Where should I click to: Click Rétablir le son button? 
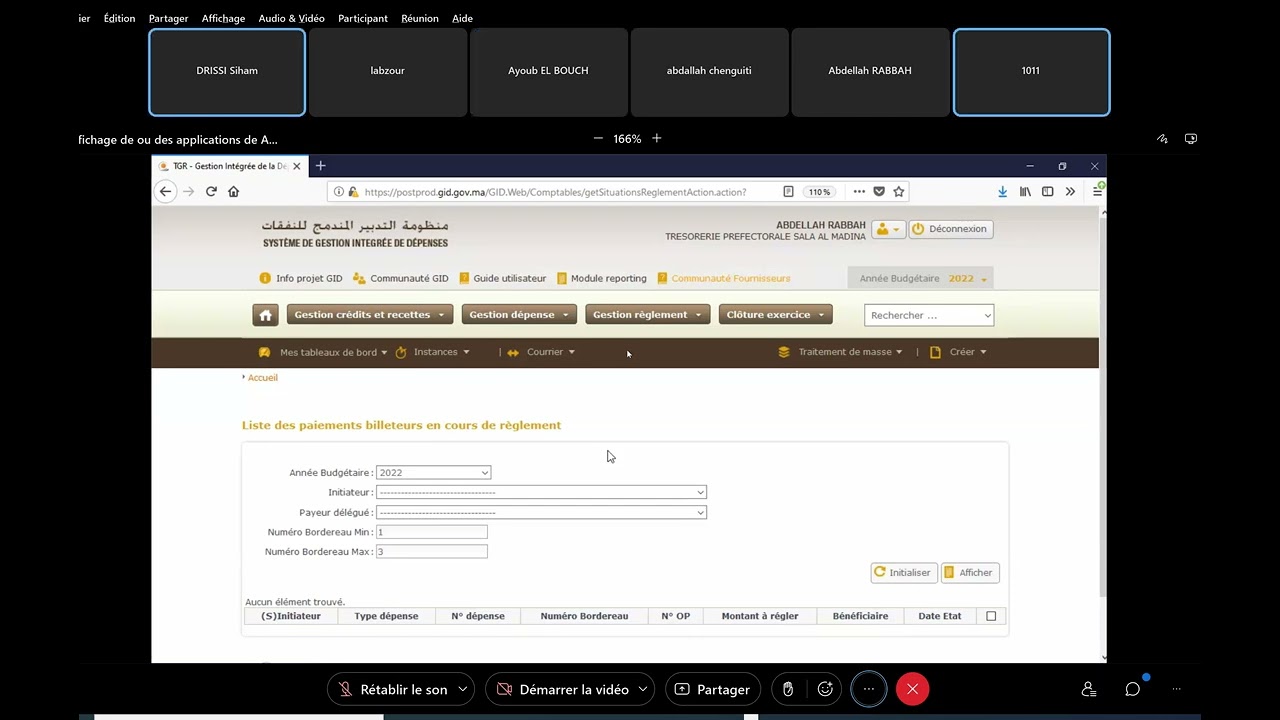click(x=392, y=689)
